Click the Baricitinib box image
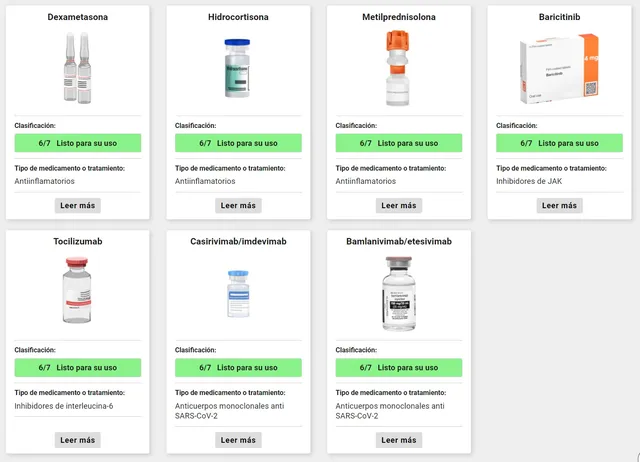Screen dimensions: 640x462 point(559,69)
